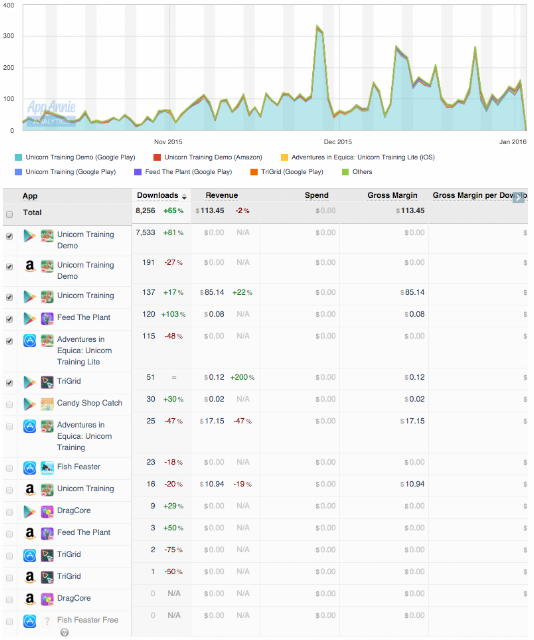Screen dimensions: 534x640
Task: Click Amazon icon beside Feed The Plant, 3 downloads
Action: [x=29, y=533]
